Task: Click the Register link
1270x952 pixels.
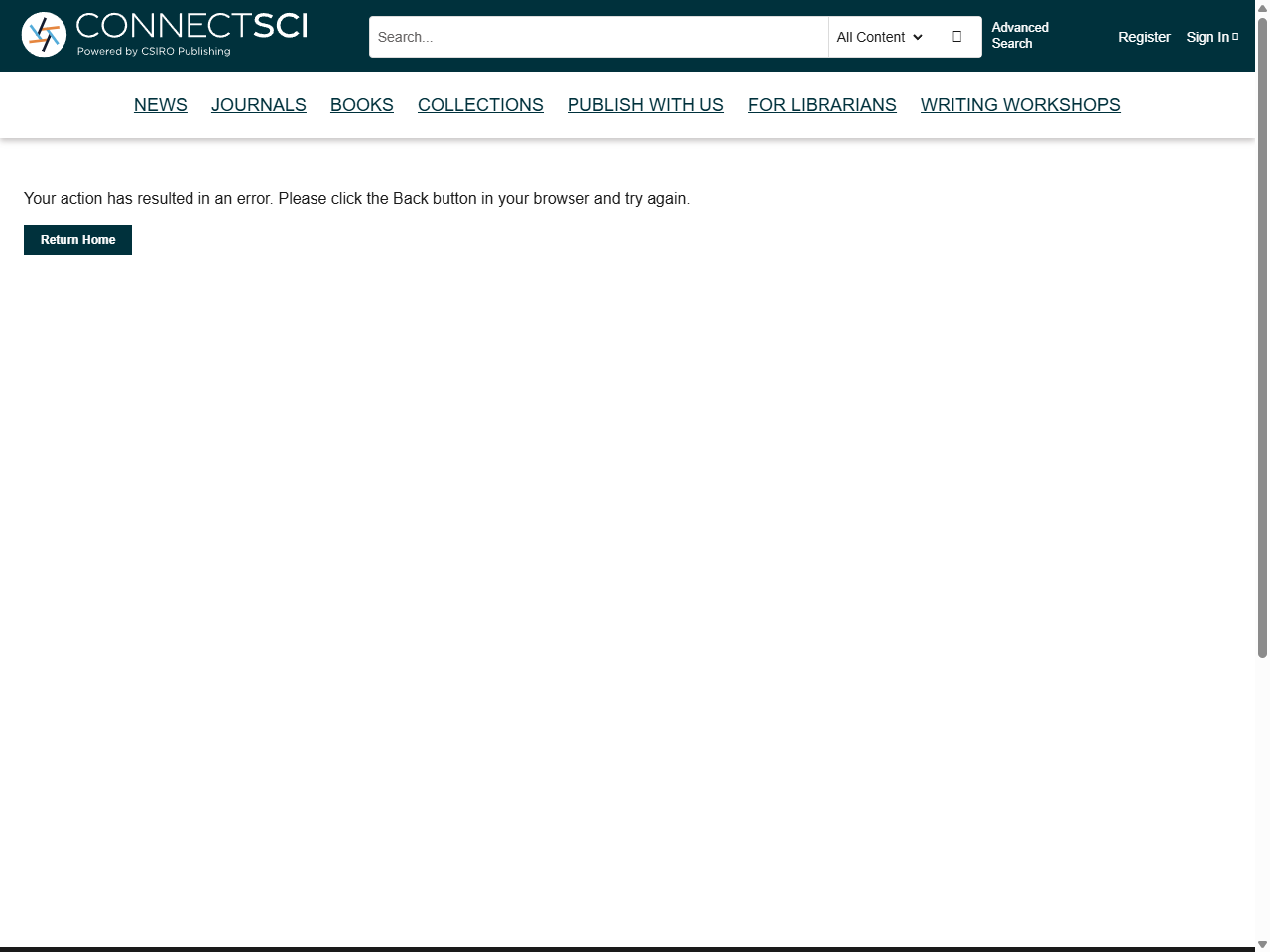Action: (x=1144, y=37)
